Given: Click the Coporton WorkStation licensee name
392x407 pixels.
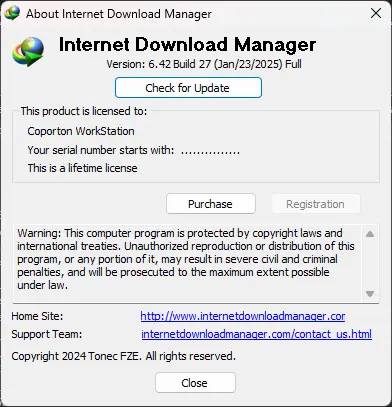Looking at the screenshot, I should tap(81, 131).
